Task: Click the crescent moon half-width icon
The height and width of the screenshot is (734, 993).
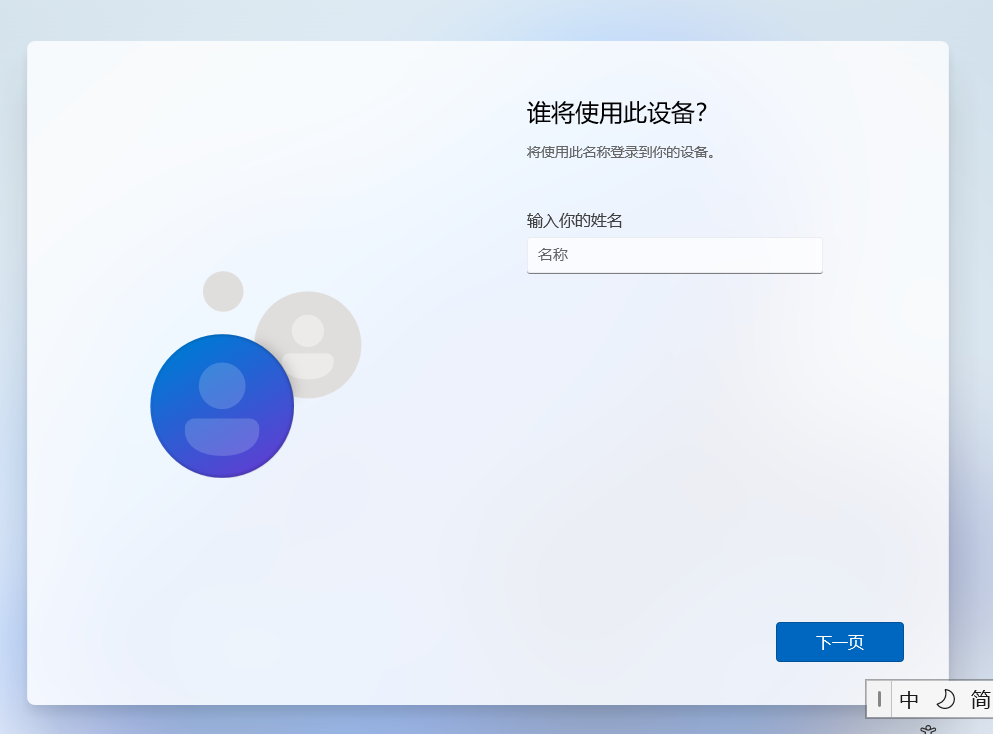Action: pyautogui.click(x=946, y=699)
